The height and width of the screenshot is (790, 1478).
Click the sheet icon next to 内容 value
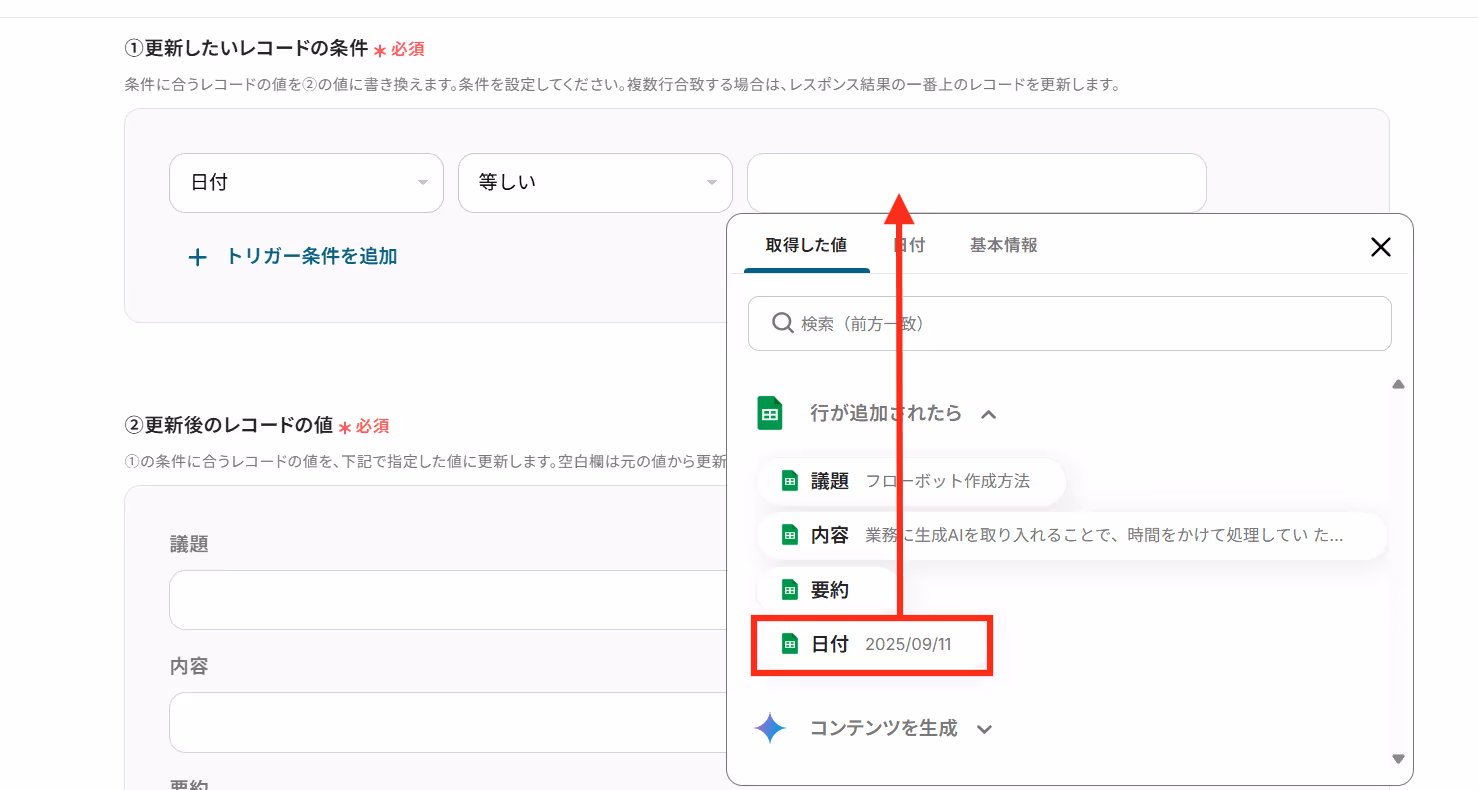tap(790, 535)
